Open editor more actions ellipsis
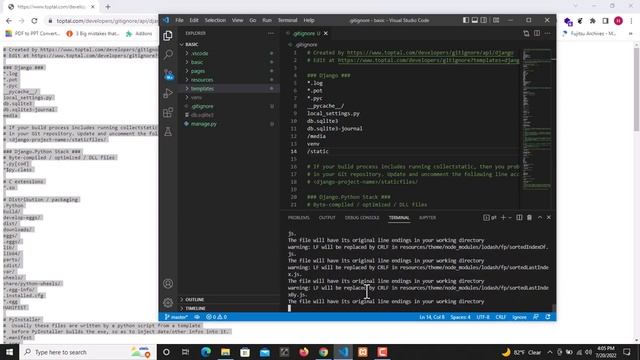This screenshot has width=640, height=360. [x=548, y=33]
